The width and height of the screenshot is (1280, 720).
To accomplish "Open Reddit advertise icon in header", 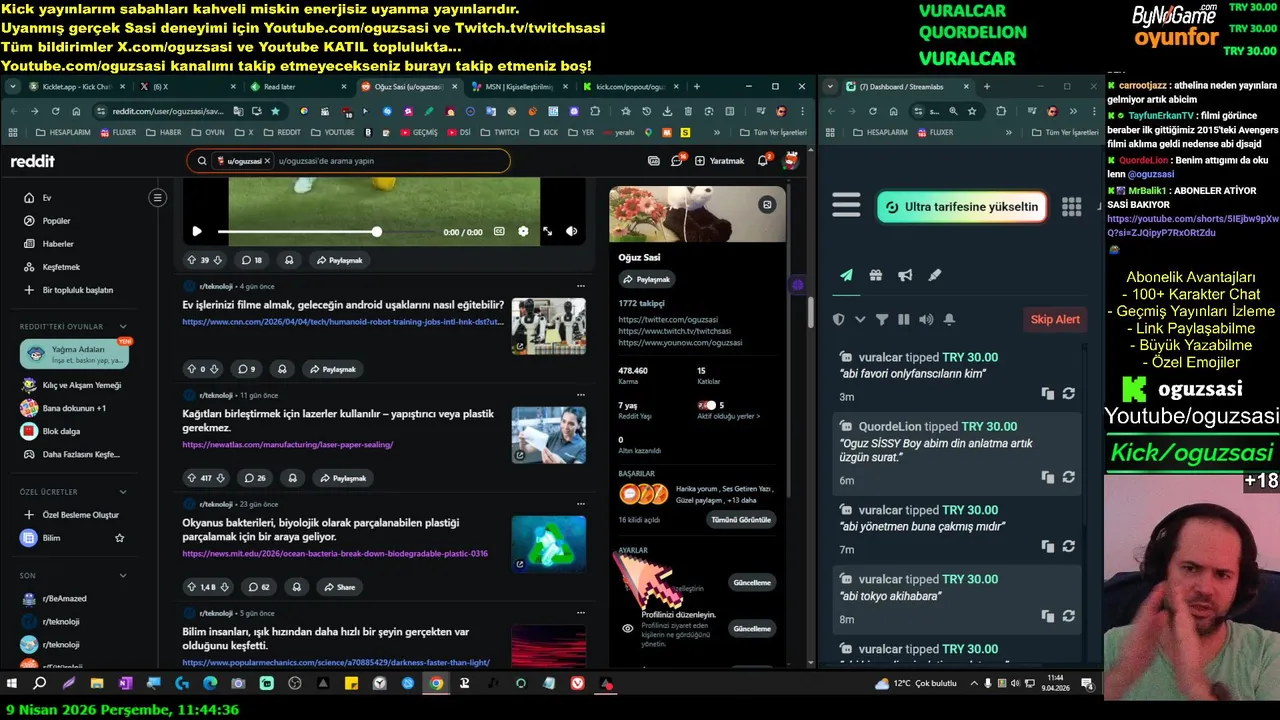I will coord(654,160).
